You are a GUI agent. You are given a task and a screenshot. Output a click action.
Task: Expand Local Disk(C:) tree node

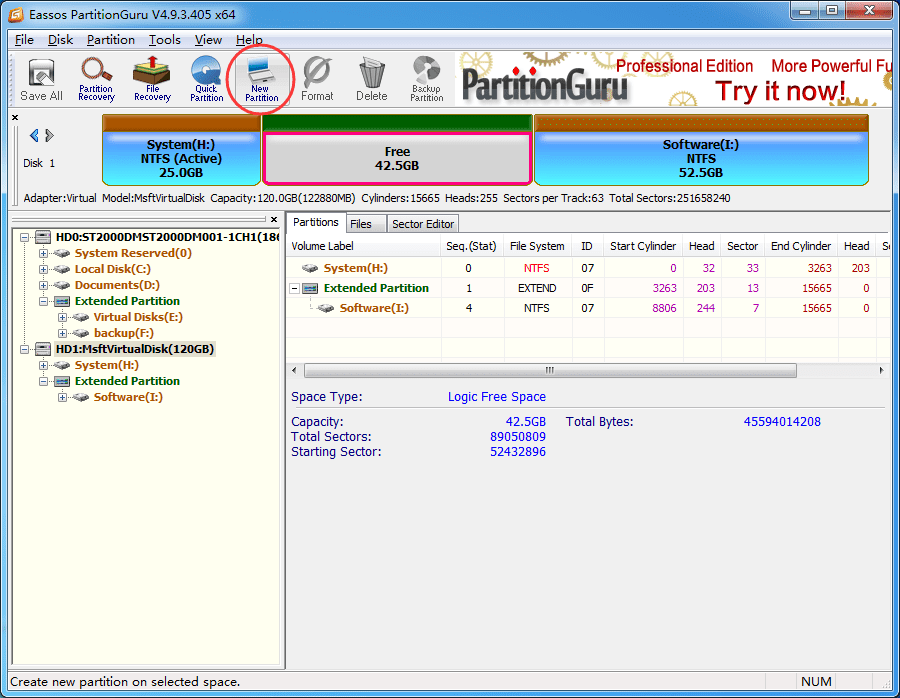coord(43,269)
